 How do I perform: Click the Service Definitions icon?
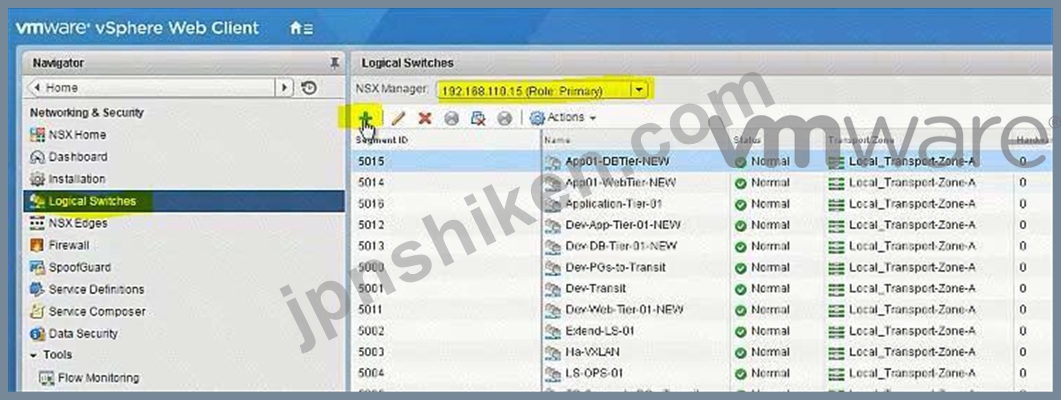pyautogui.click(x=38, y=289)
